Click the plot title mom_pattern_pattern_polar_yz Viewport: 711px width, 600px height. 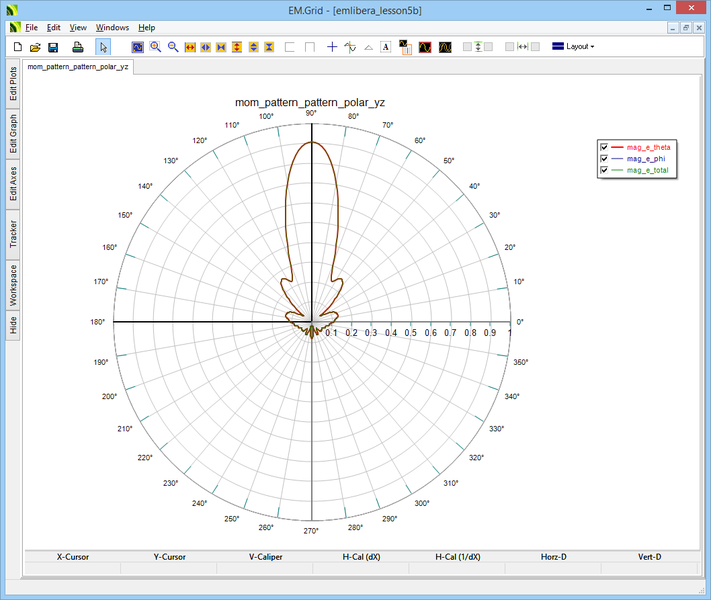(311, 102)
